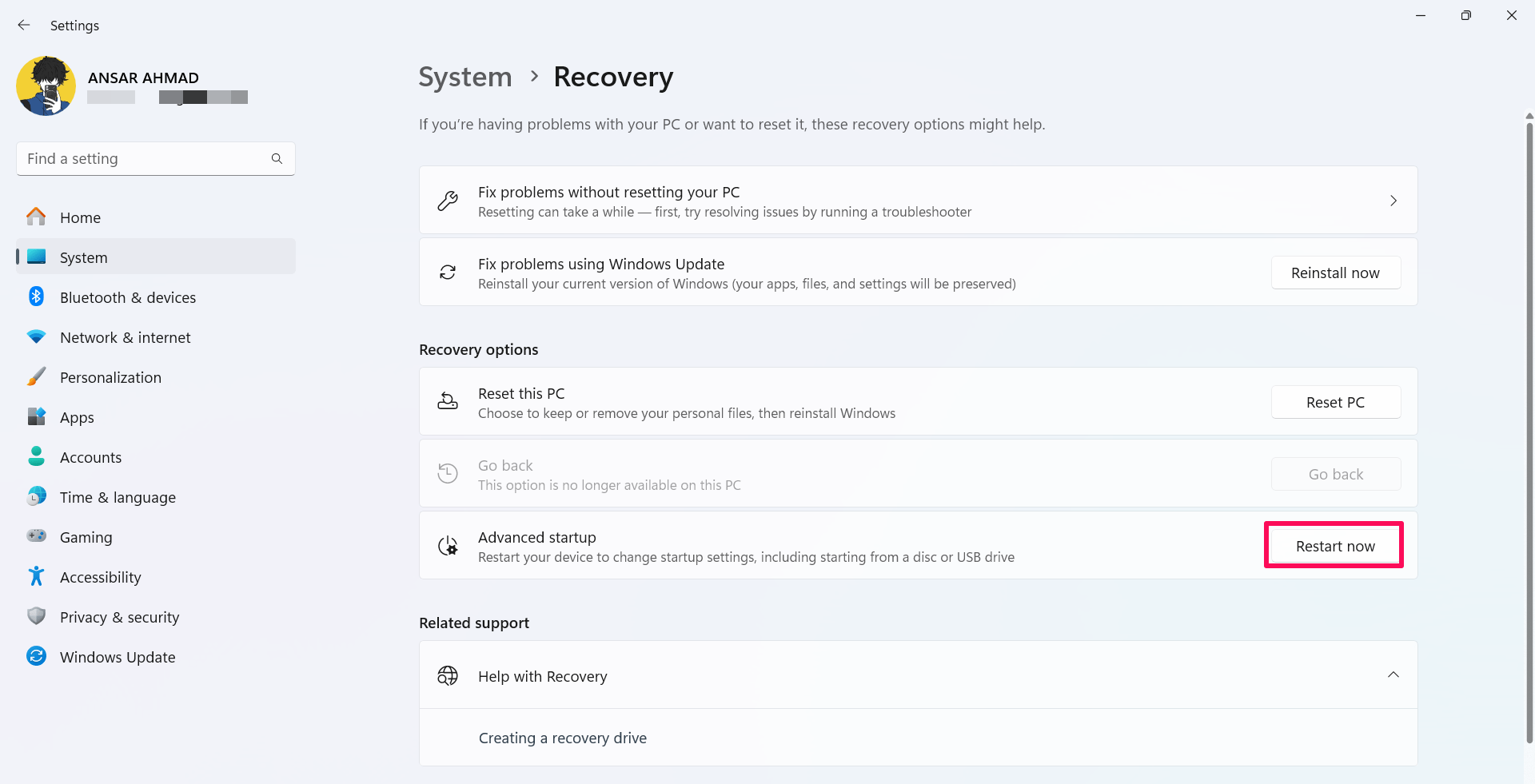
Task: Click Fix problems using Windows Update title
Action: (x=601, y=264)
